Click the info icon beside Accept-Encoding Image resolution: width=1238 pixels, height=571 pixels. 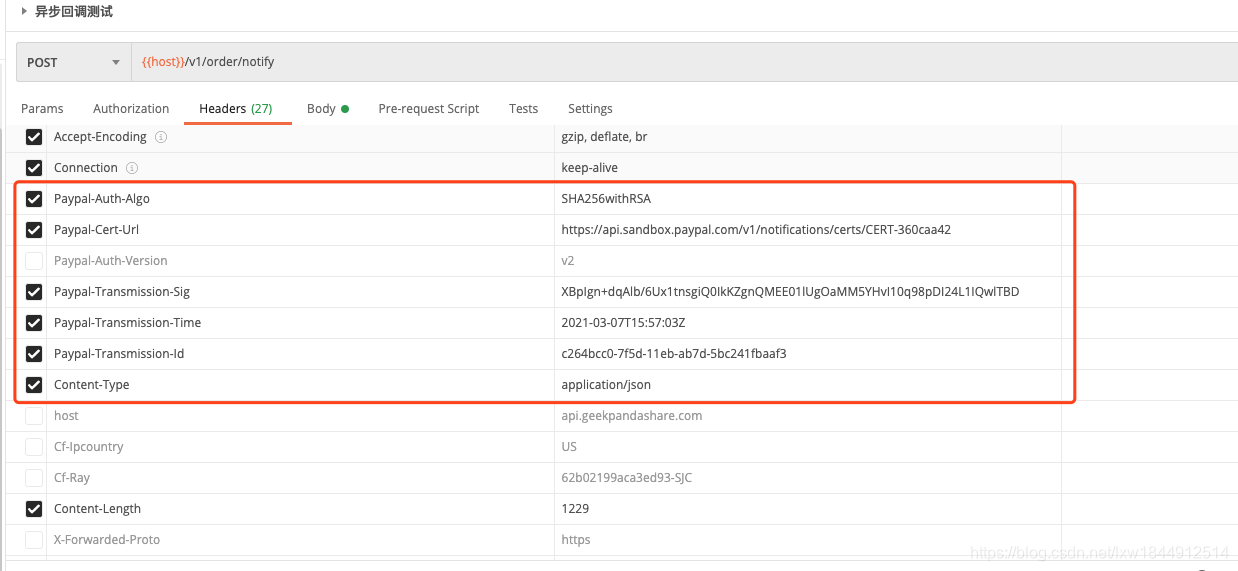(161, 137)
